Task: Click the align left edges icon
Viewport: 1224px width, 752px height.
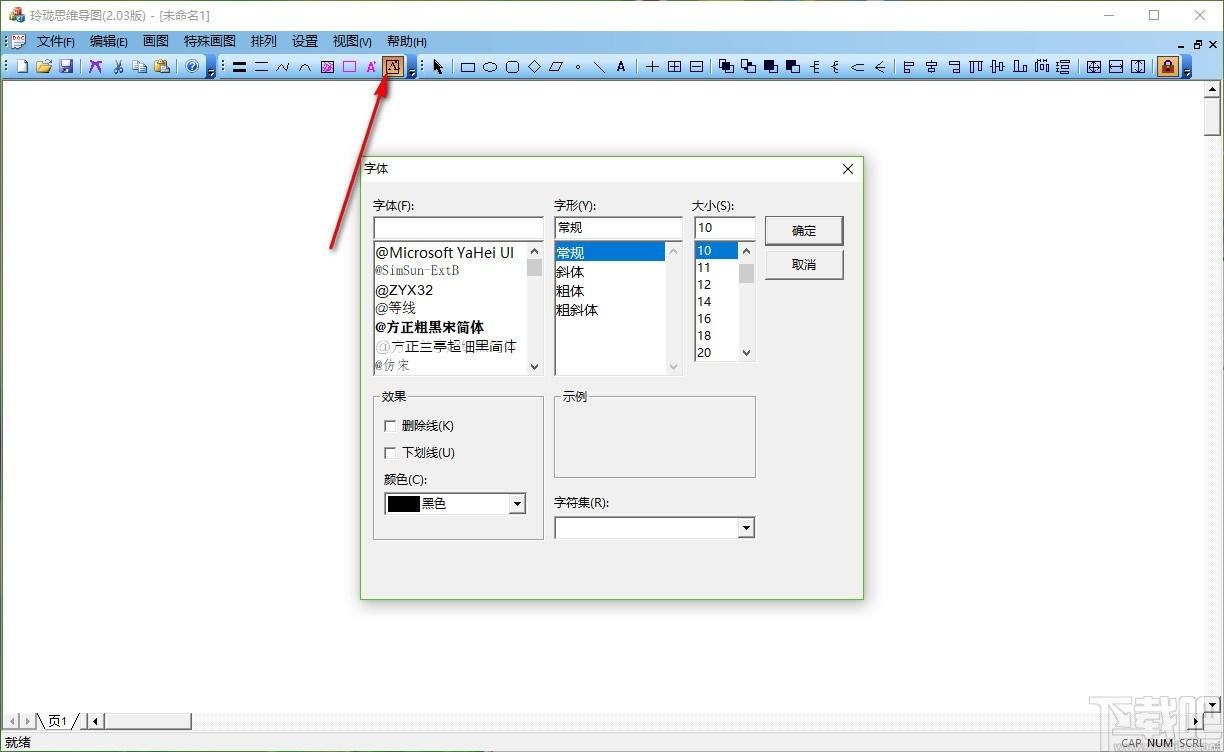Action: pyautogui.click(x=909, y=67)
